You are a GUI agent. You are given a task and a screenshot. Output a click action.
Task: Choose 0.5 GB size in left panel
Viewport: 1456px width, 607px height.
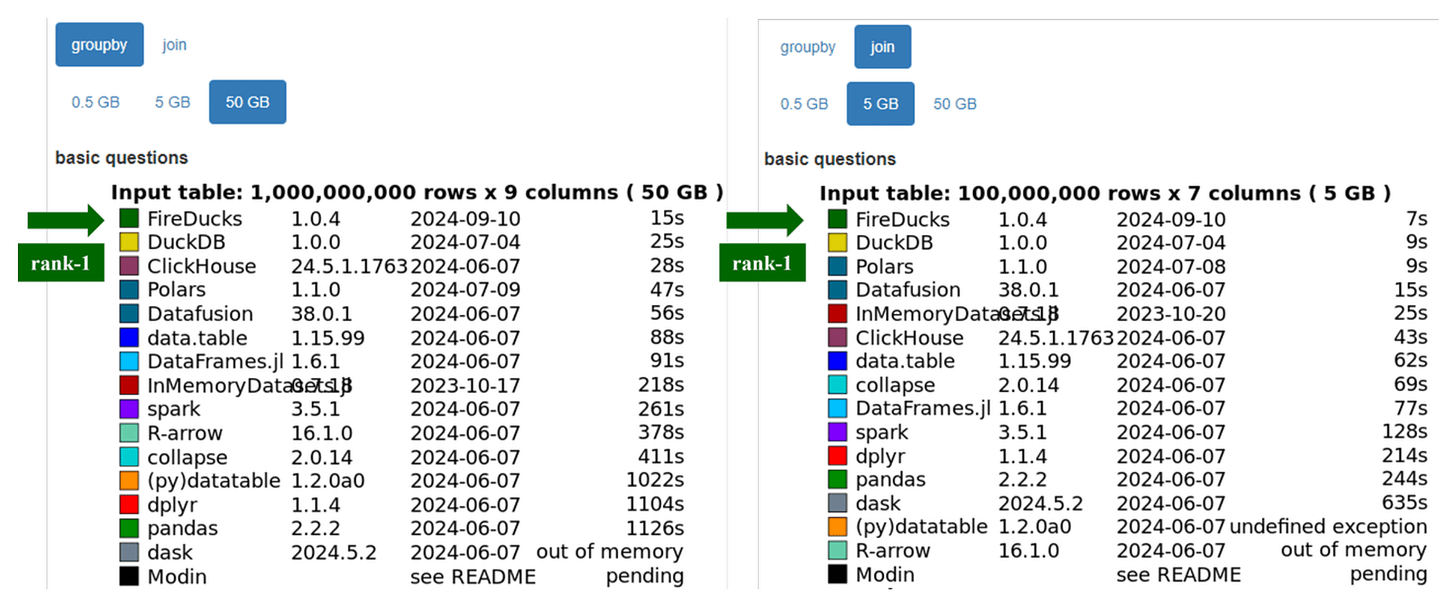tap(95, 102)
